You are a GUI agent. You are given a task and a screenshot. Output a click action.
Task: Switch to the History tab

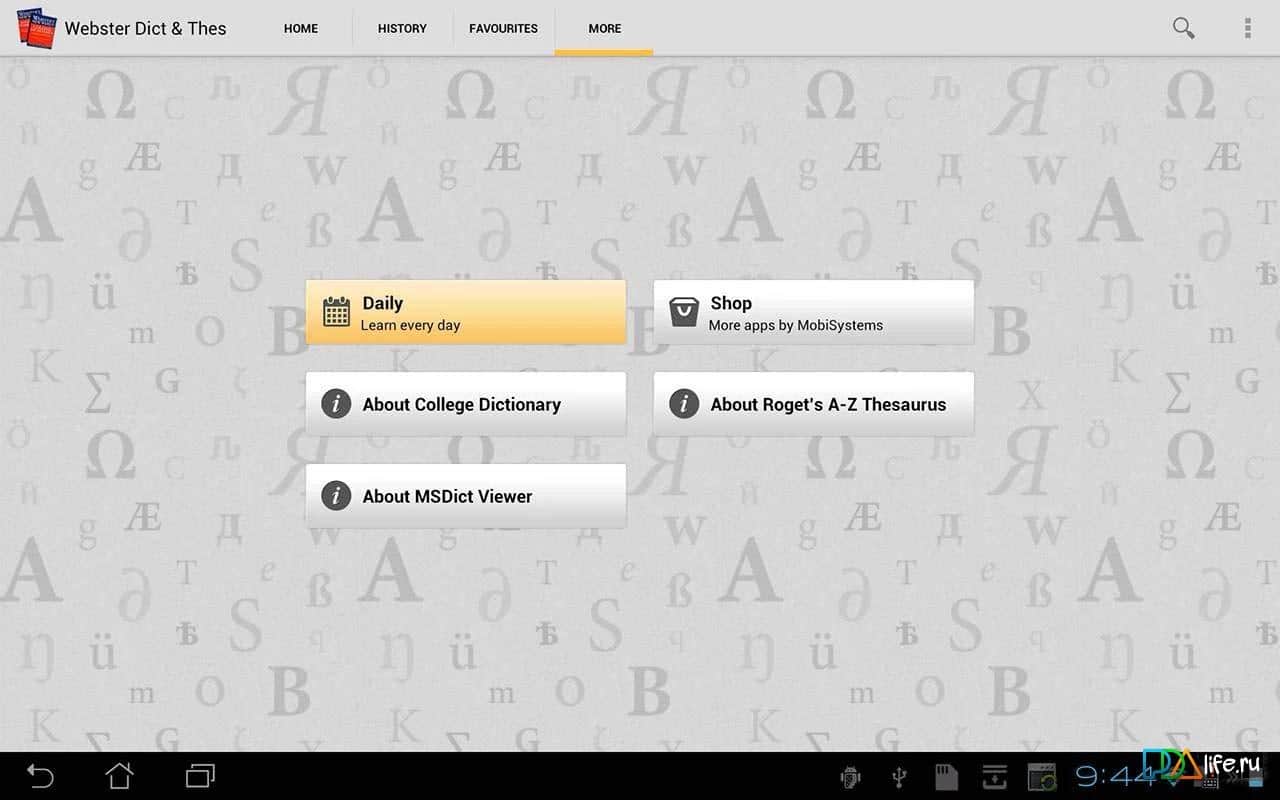point(402,29)
